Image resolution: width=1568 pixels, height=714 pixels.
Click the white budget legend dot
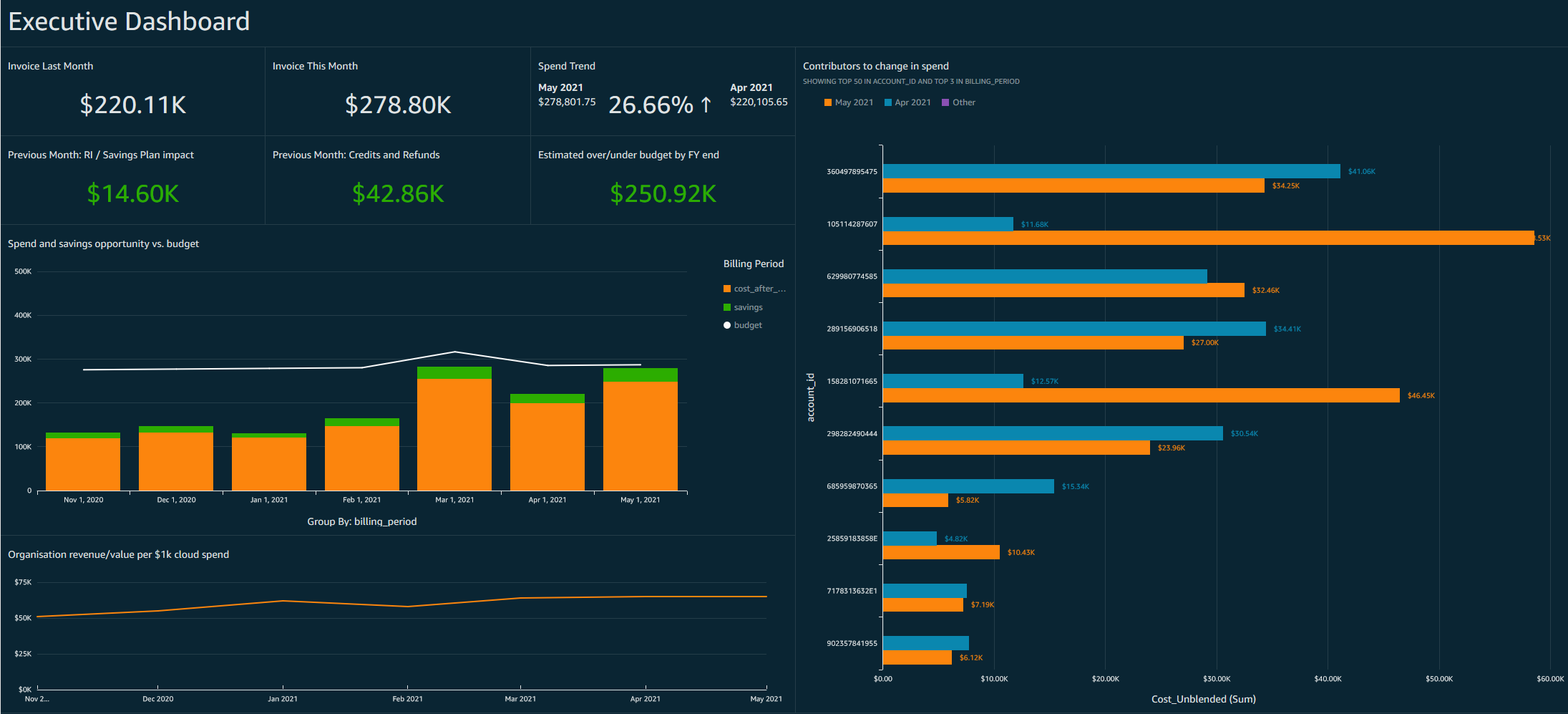coord(727,324)
